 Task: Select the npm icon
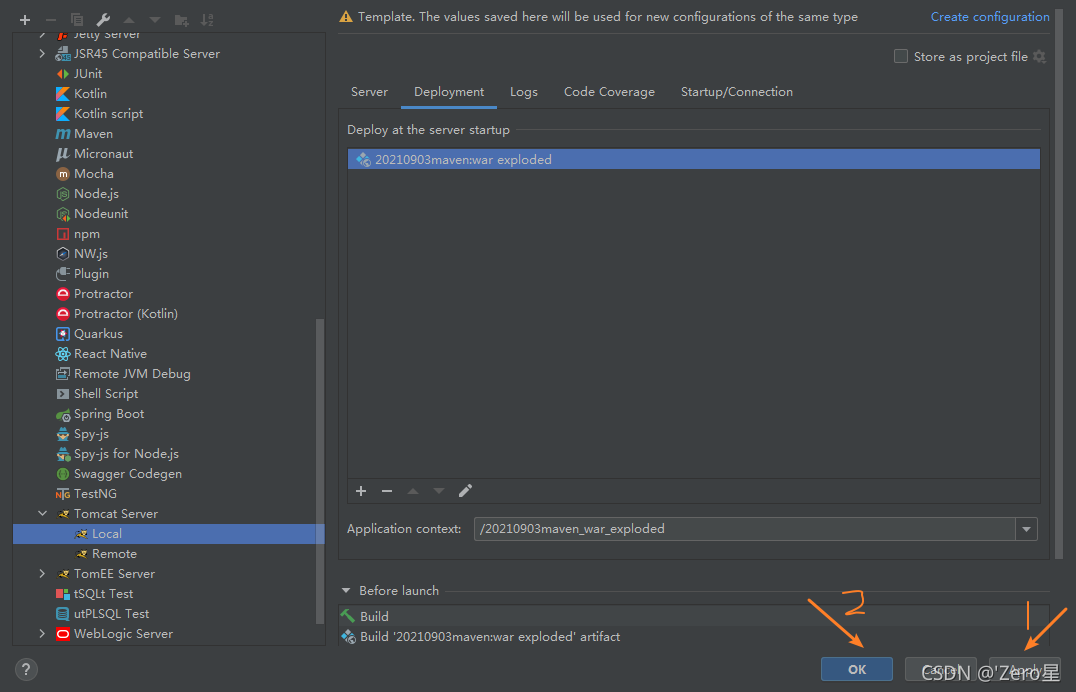coord(62,234)
